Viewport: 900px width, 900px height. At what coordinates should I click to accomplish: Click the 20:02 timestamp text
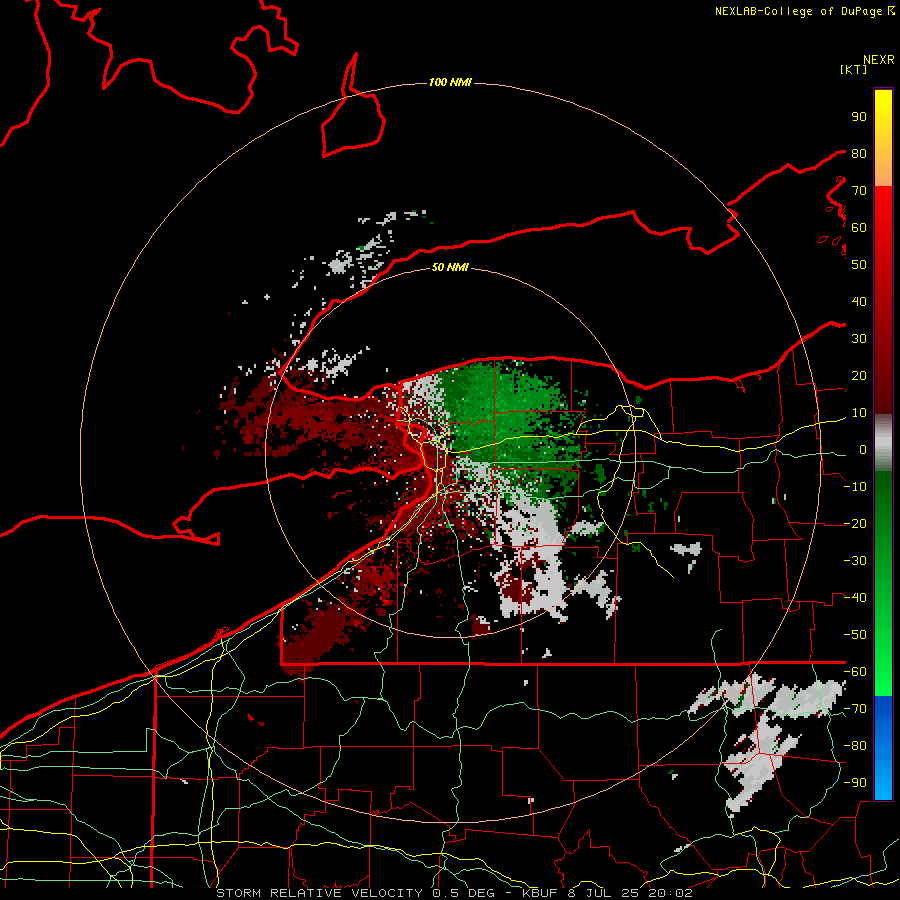point(671,893)
